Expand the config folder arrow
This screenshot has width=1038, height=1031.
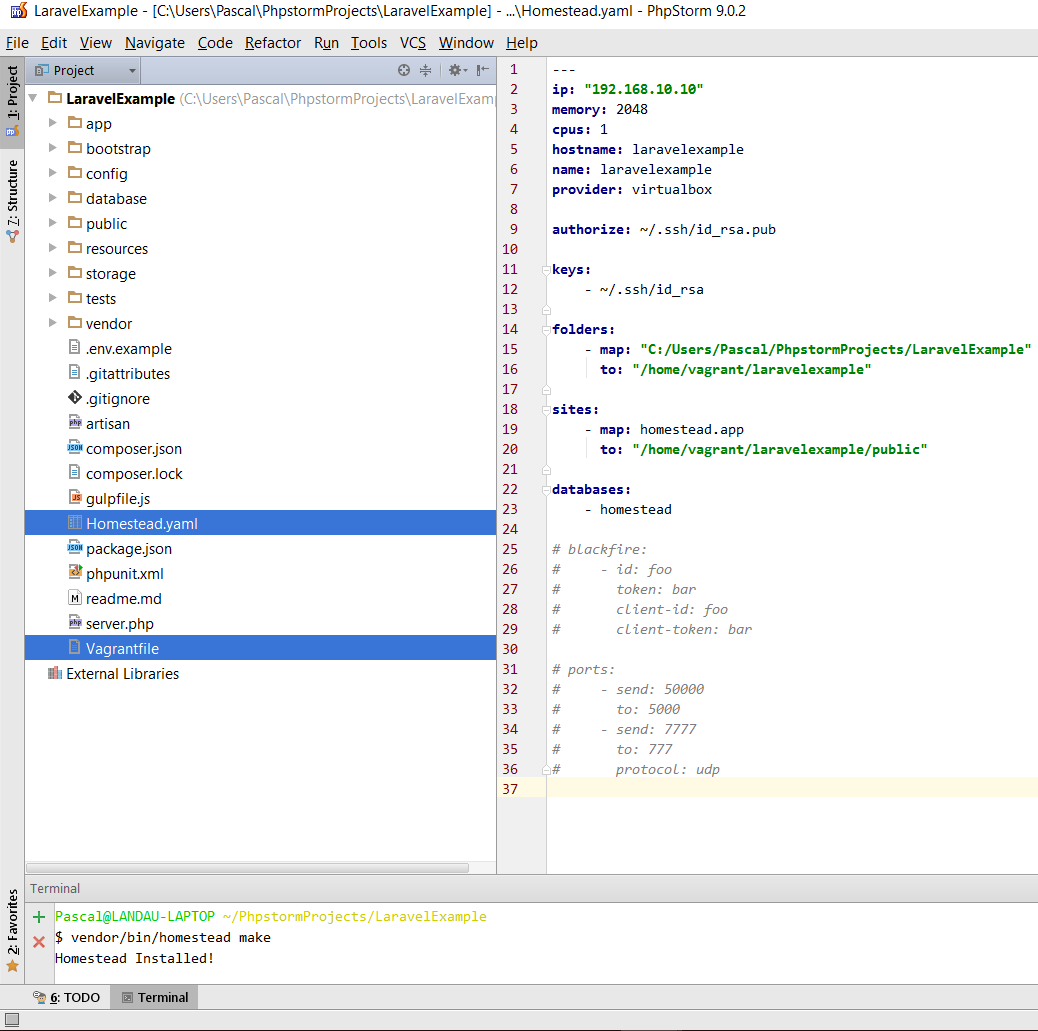(52, 173)
